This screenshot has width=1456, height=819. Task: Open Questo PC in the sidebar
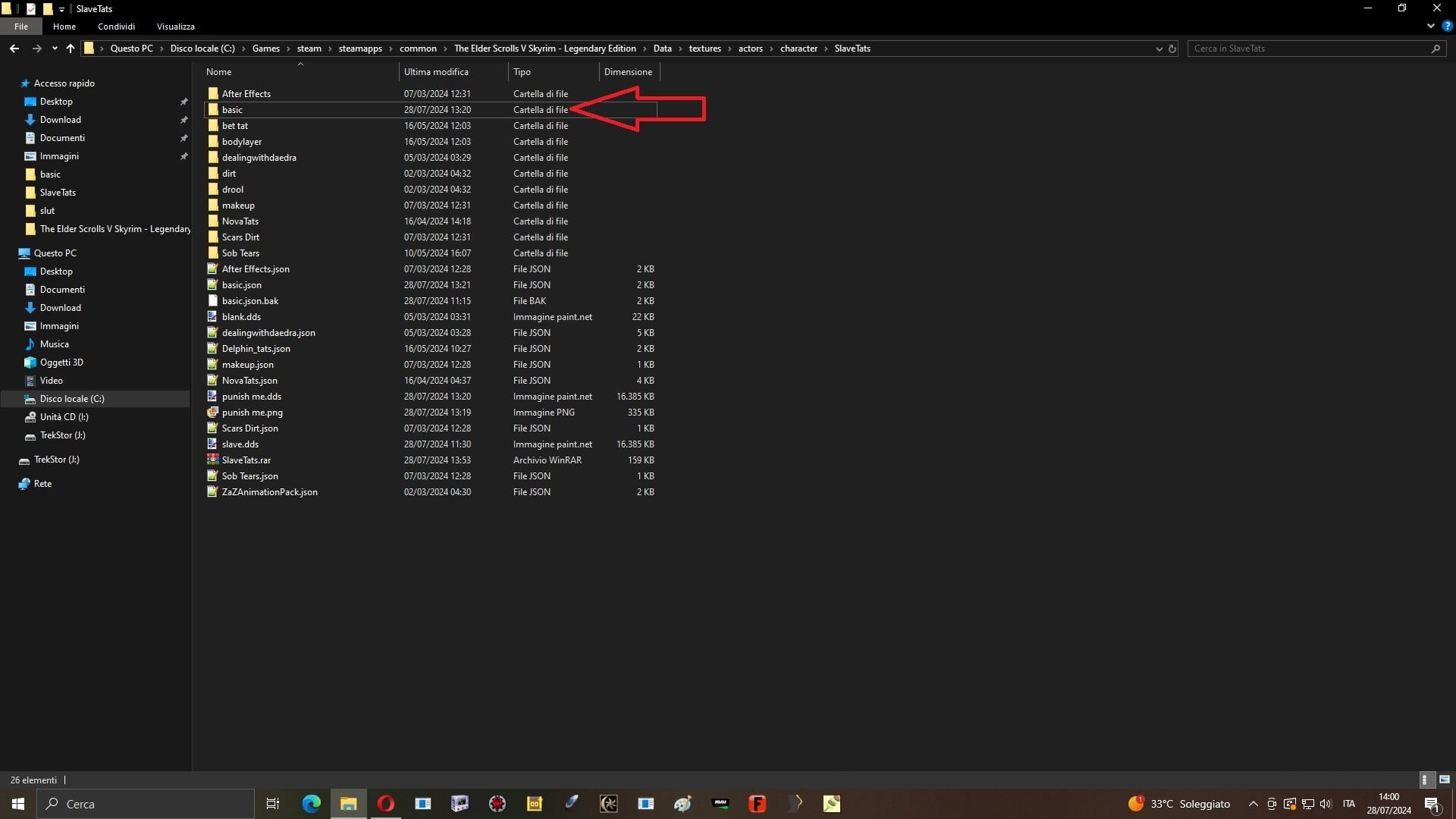pos(55,253)
